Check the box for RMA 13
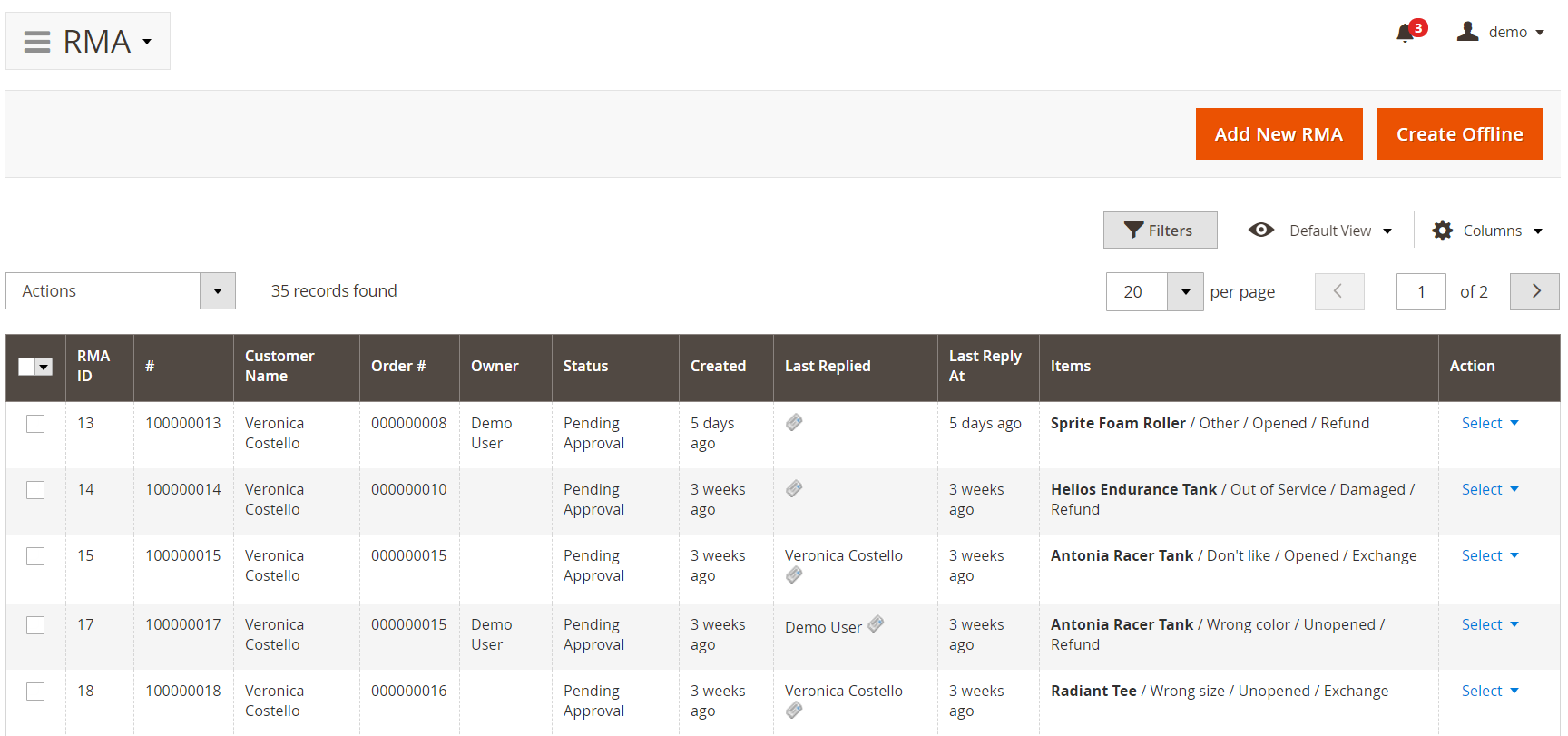 coord(35,424)
